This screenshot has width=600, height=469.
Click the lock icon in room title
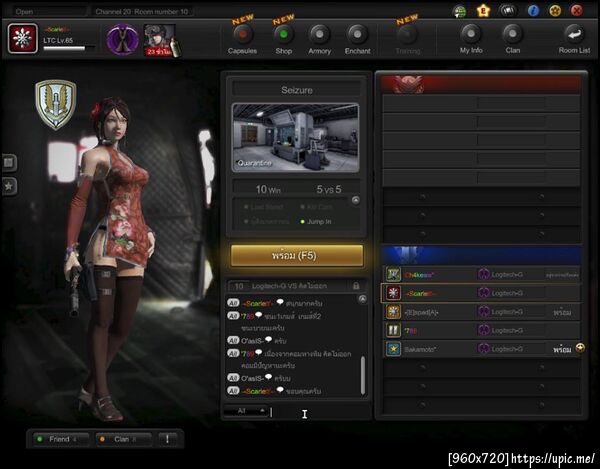click(x=356, y=286)
